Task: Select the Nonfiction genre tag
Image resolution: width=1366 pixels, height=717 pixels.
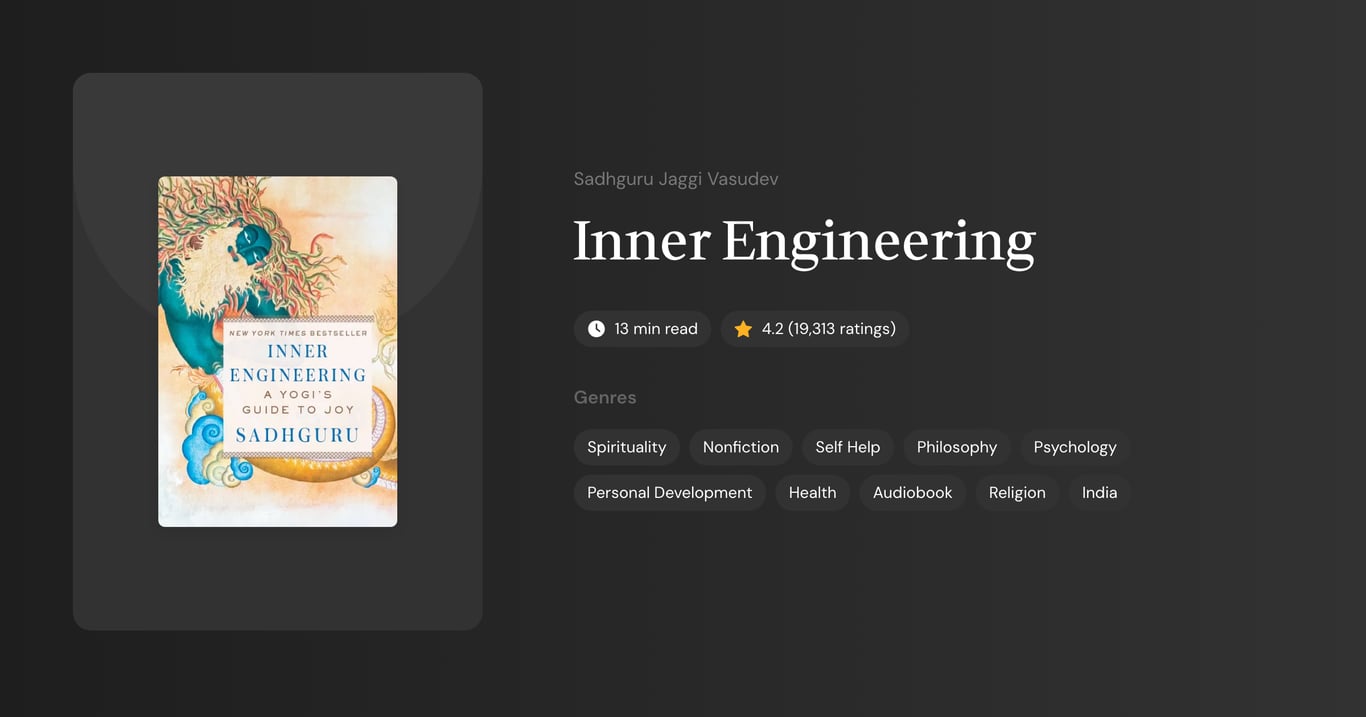Action: click(740, 447)
